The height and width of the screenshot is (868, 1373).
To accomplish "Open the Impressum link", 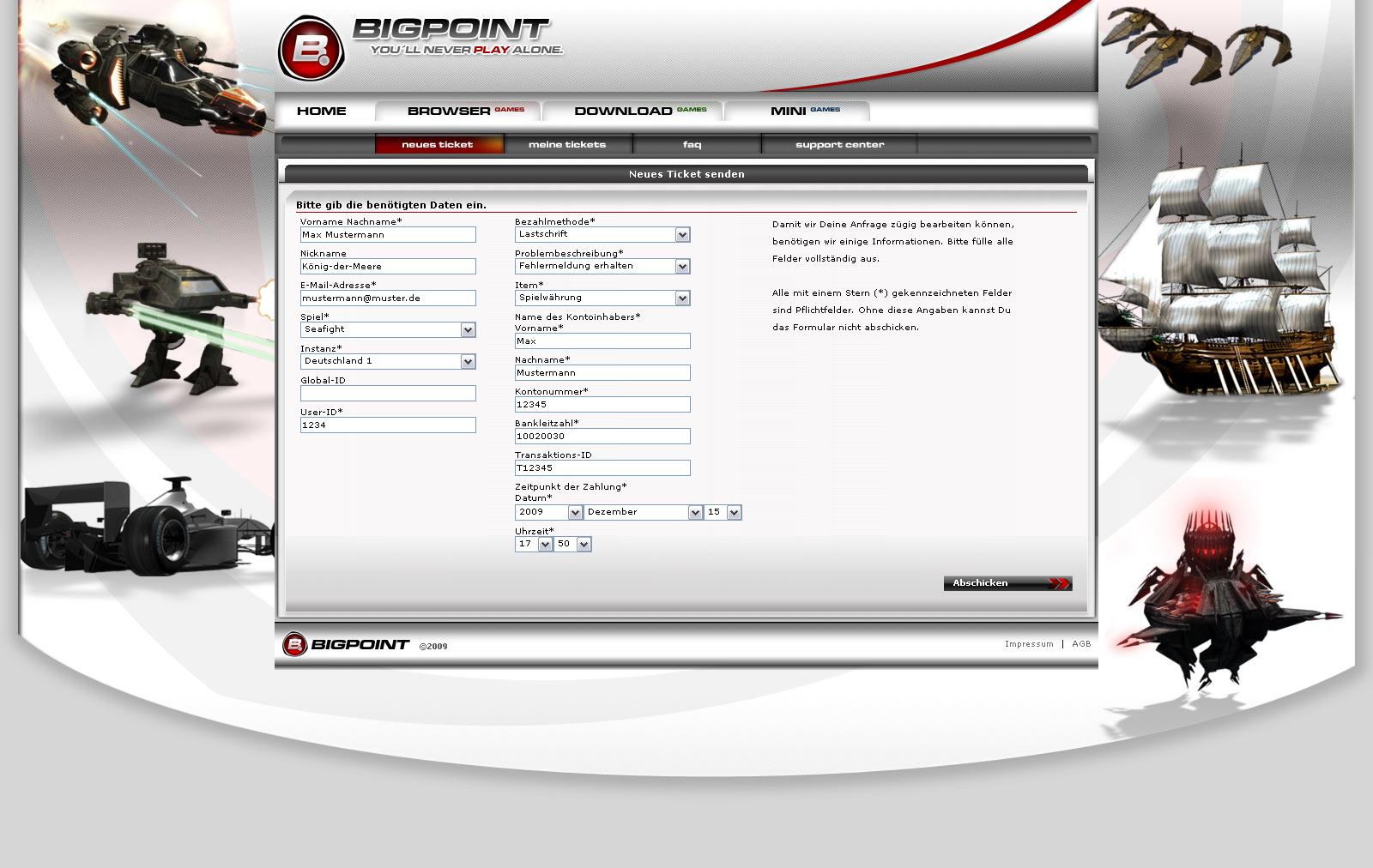I will 1029,644.
